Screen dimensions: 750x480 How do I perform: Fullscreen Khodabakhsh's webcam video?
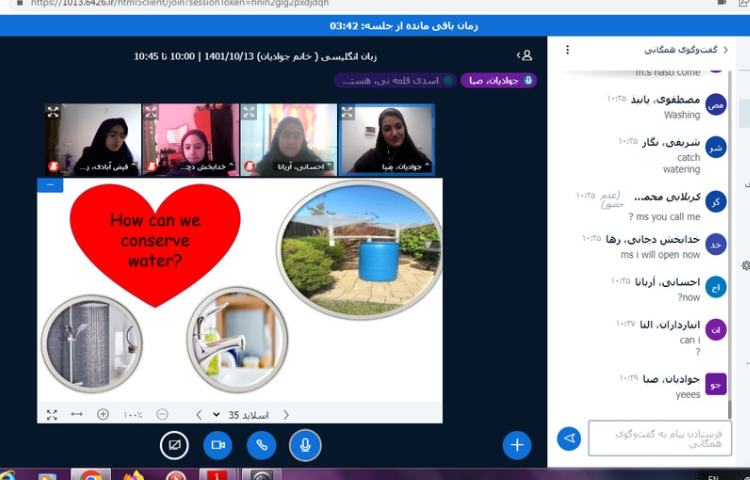pyautogui.click(x=151, y=113)
